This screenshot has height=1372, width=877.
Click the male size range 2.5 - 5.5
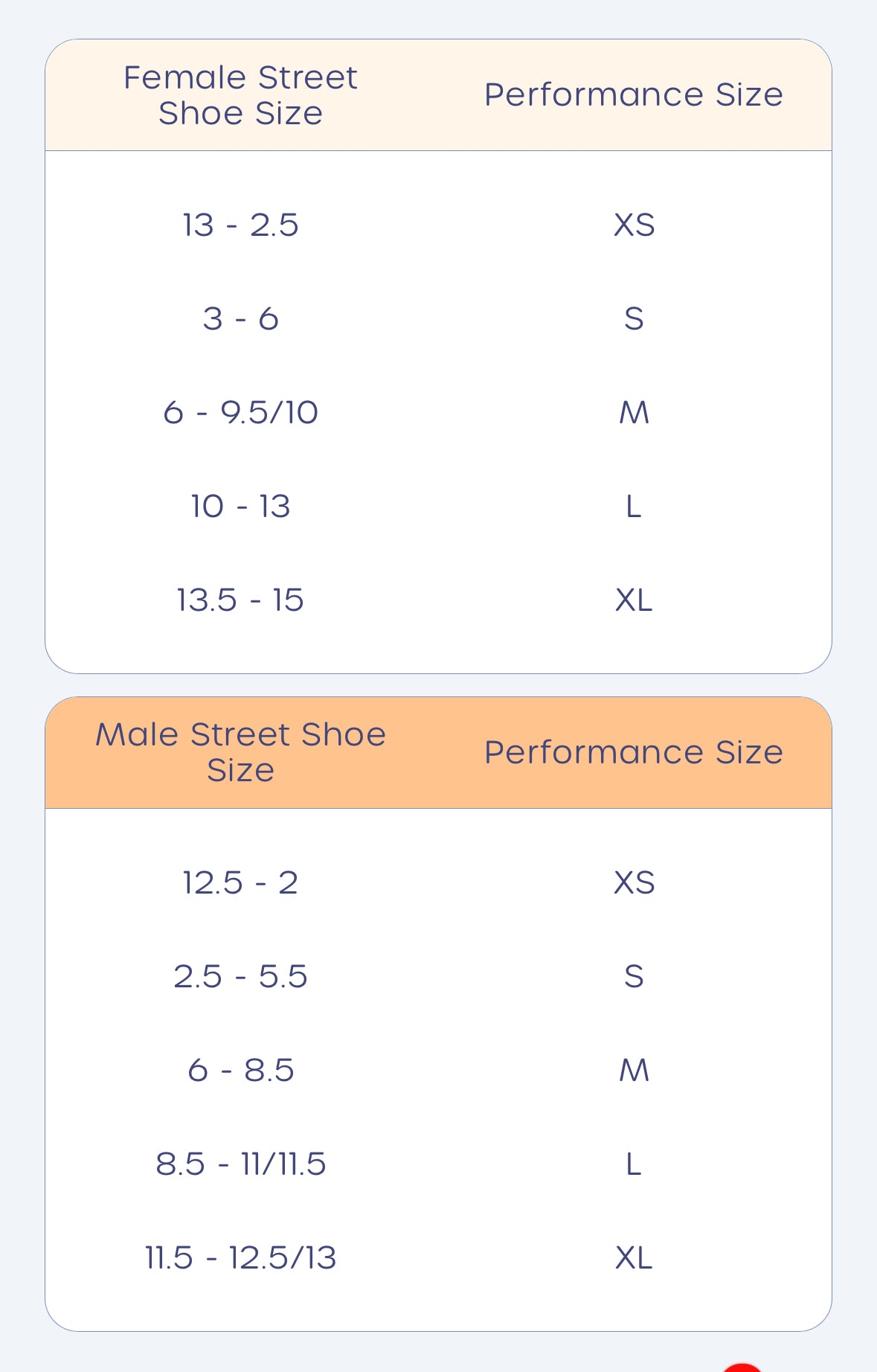tap(240, 976)
